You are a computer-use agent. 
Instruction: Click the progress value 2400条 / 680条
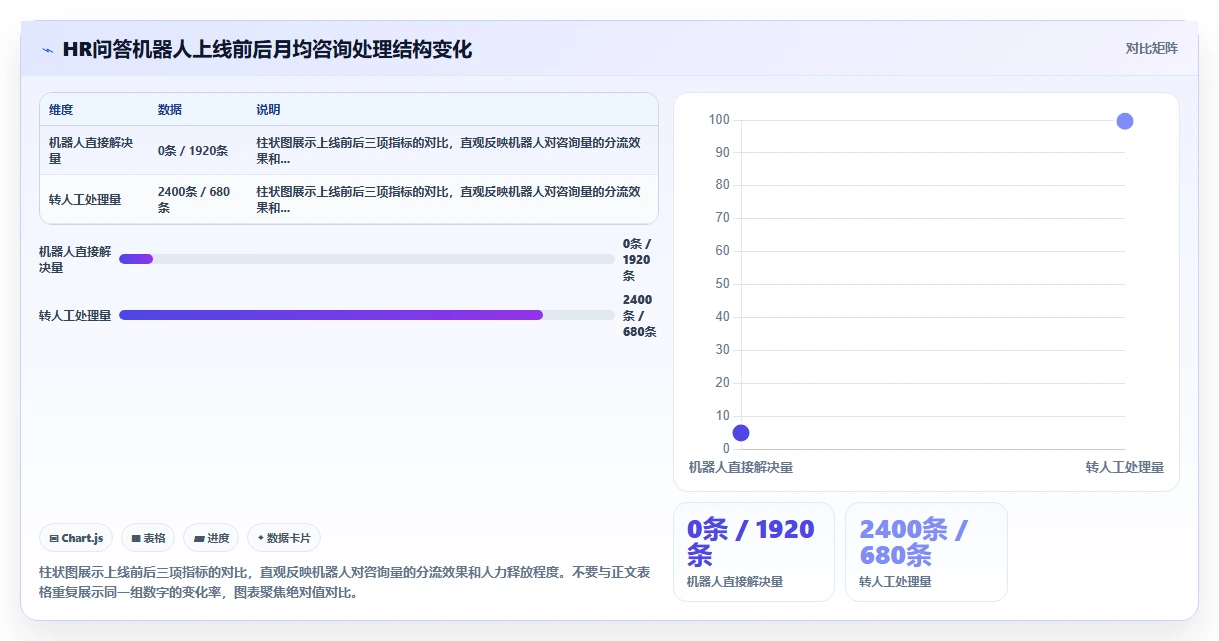click(x=639, y=315)
